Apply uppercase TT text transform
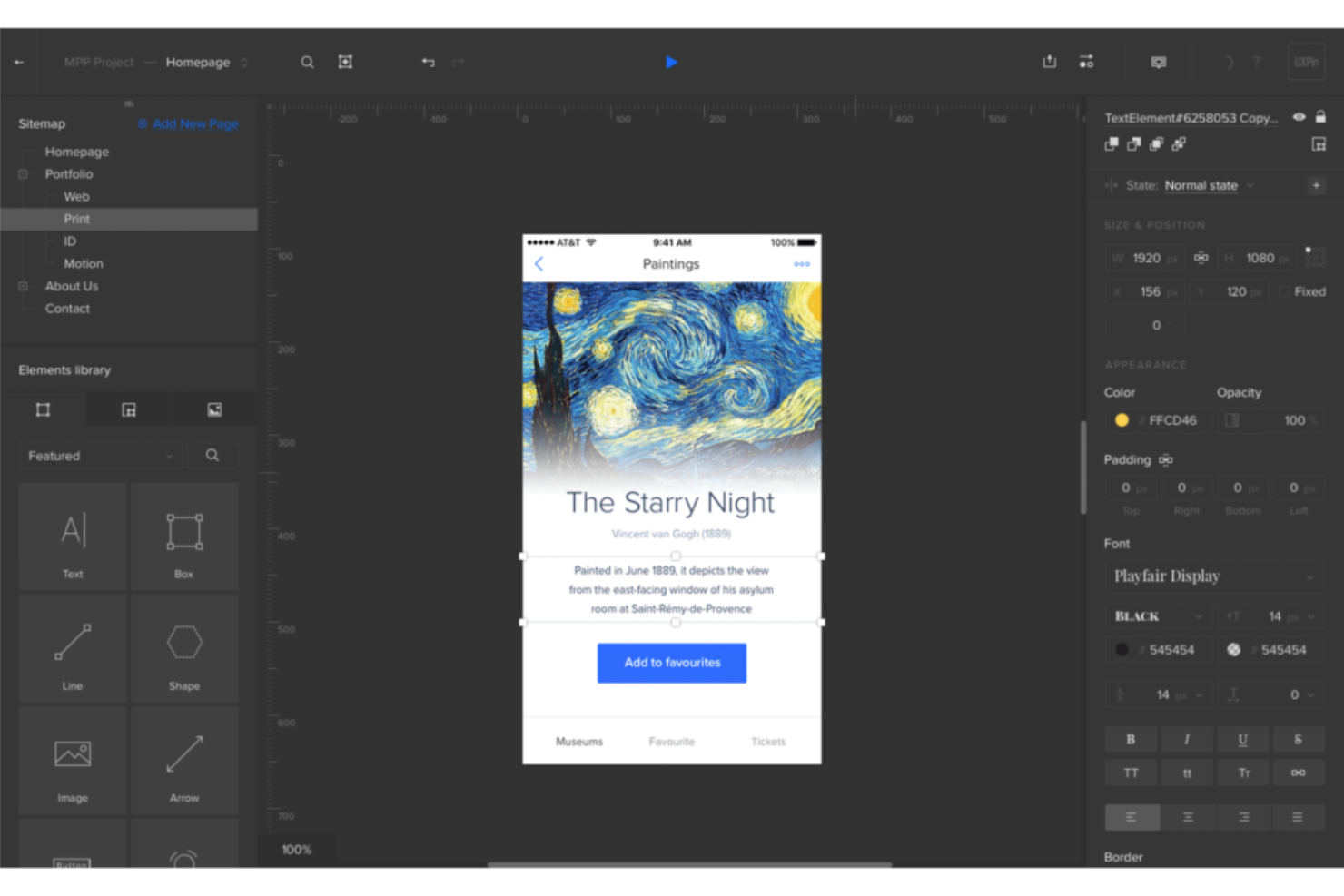1344x896 pixels. [x=1131, y=773]
